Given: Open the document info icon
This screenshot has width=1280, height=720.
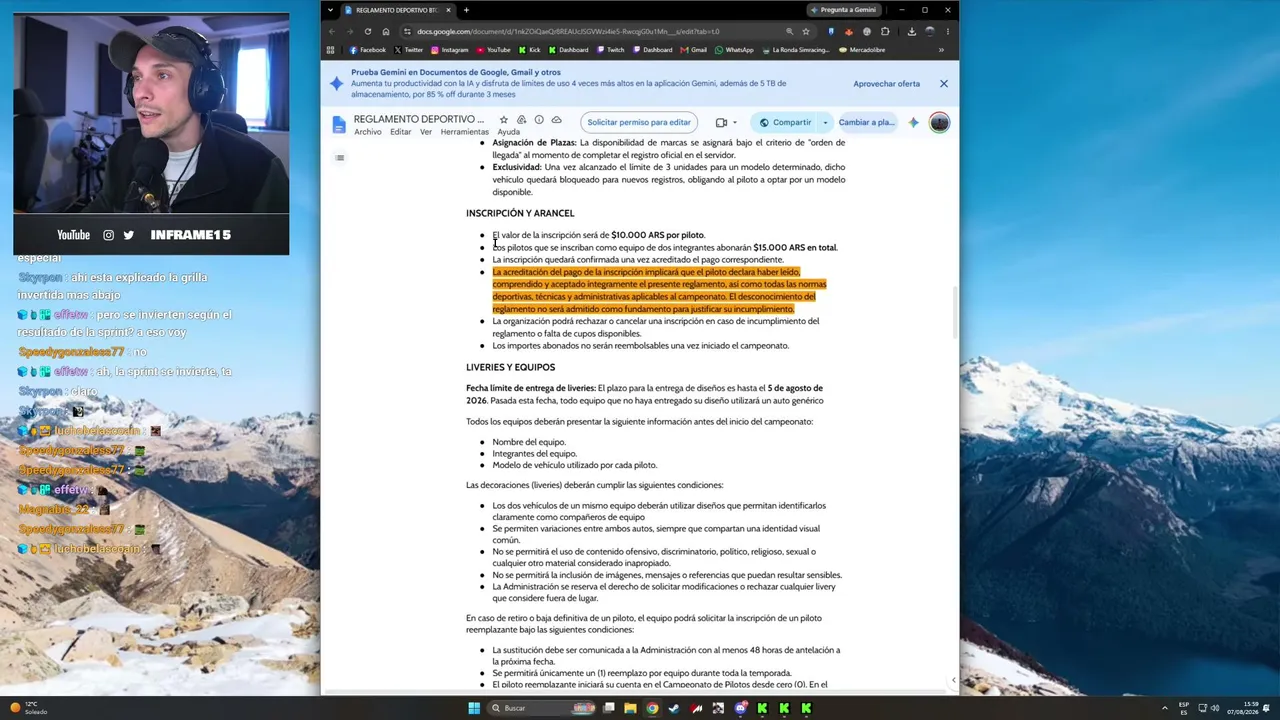Looking at the screenshot, I should pyautogui.click(x=539, y=120).
